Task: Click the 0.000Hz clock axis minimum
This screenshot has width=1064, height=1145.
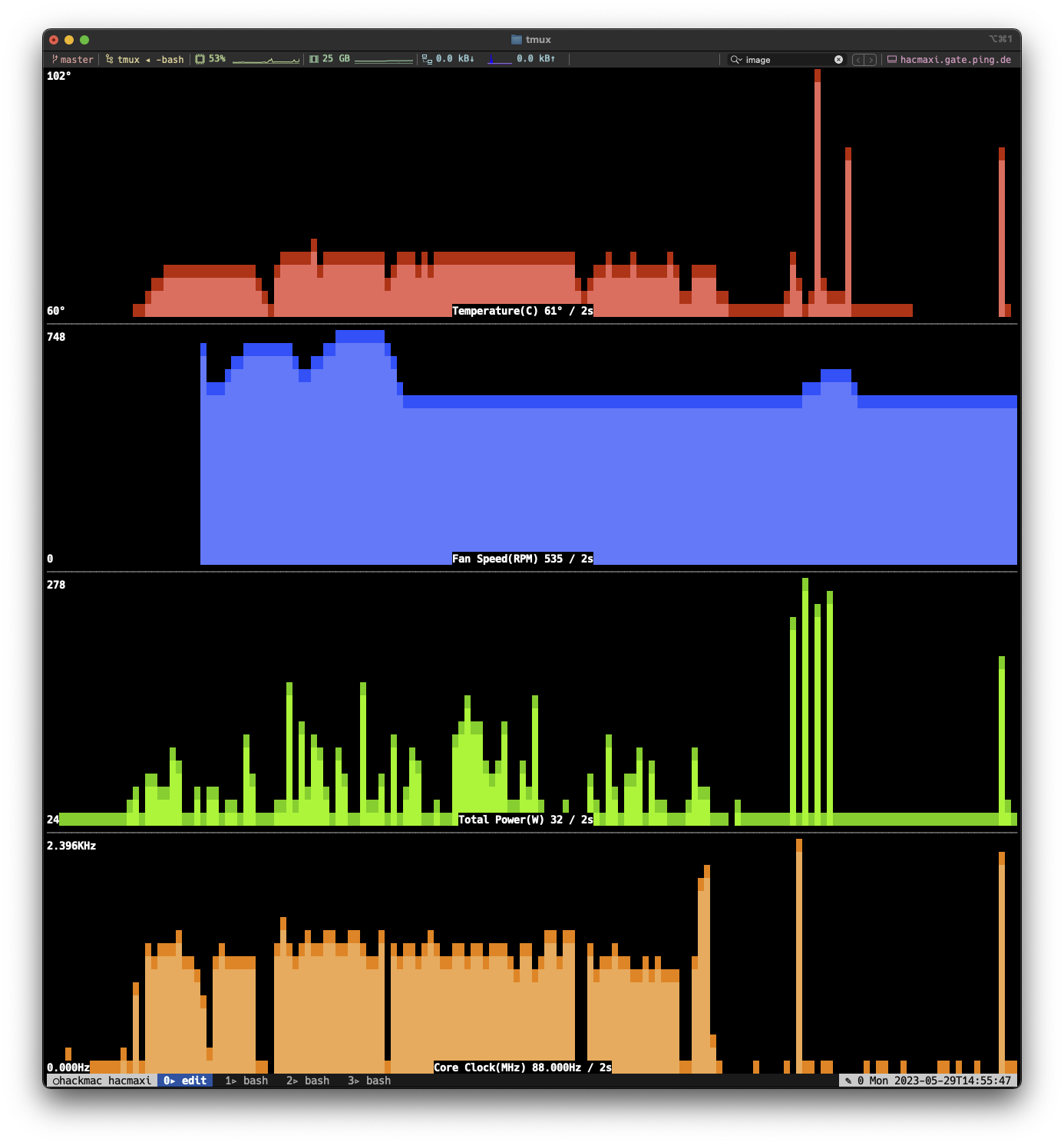Action: click(68, 1067)
